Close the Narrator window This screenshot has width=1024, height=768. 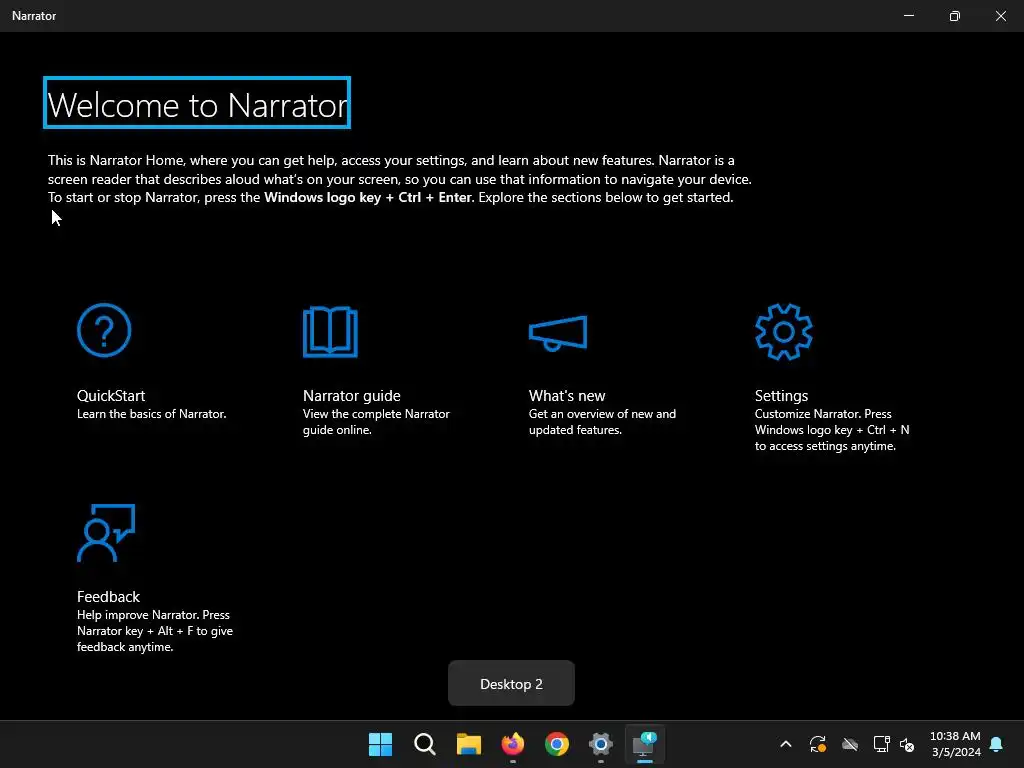pyautogui.click(x=1000, y=16)
